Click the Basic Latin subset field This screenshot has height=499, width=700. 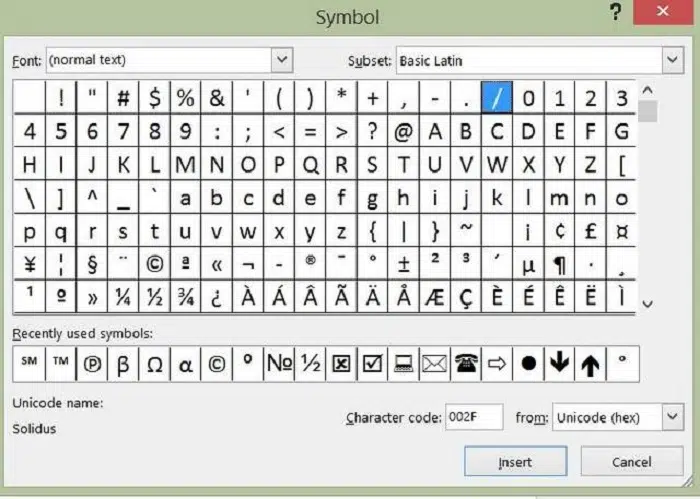pos(529,60)
